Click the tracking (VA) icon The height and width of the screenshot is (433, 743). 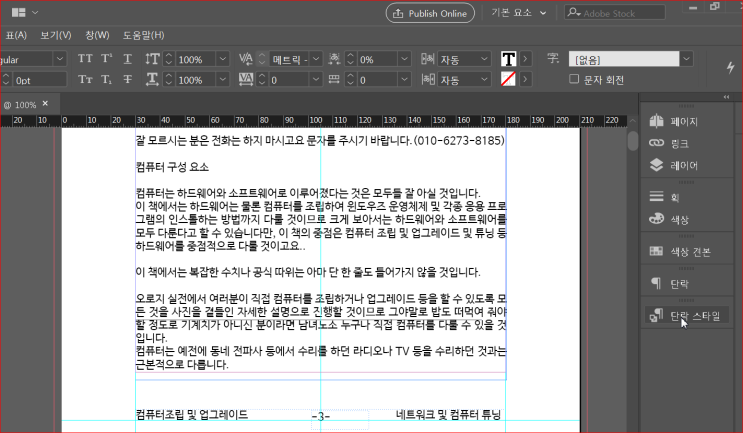pyautogui.click(x=245, y=79)
